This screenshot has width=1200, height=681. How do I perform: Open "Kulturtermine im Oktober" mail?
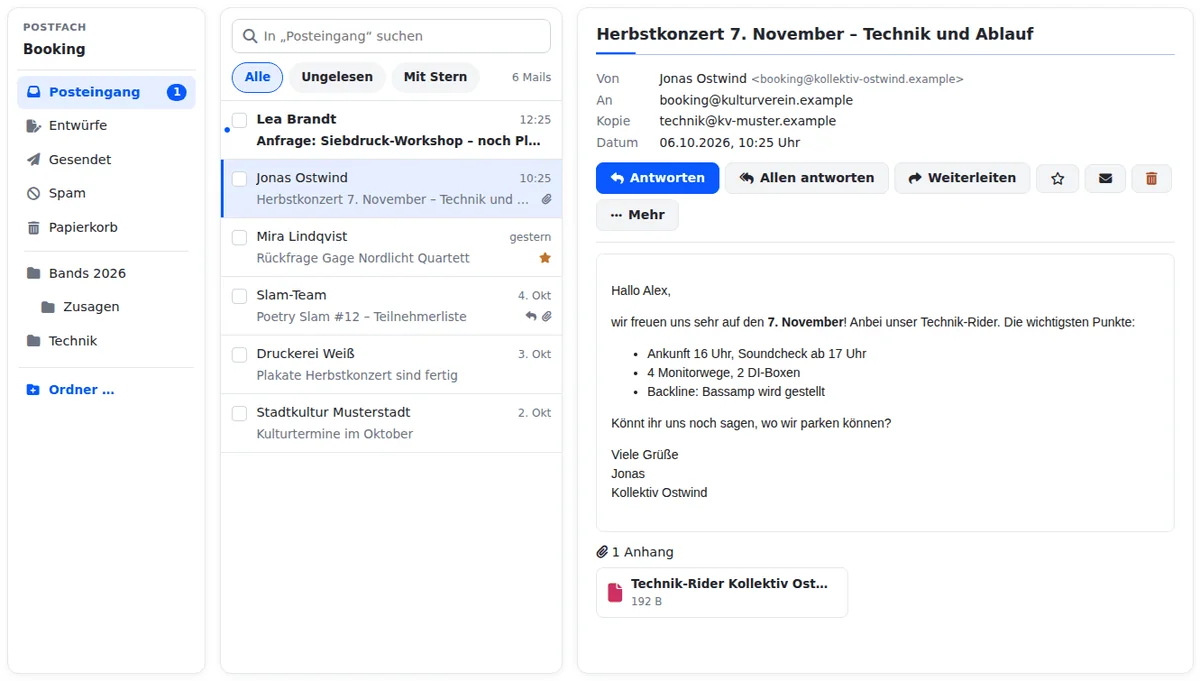(x=391, y=423)
